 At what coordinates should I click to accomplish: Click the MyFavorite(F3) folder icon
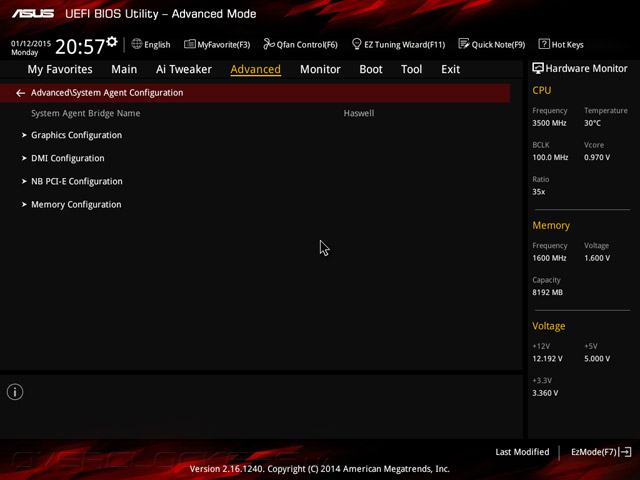(x=190, y=44)
